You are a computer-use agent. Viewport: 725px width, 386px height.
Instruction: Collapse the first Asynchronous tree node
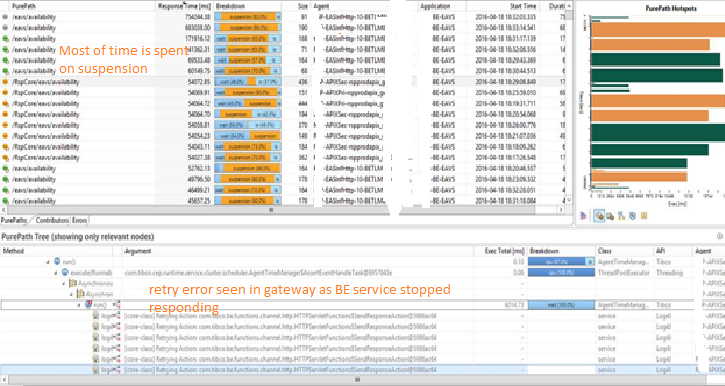64,283
